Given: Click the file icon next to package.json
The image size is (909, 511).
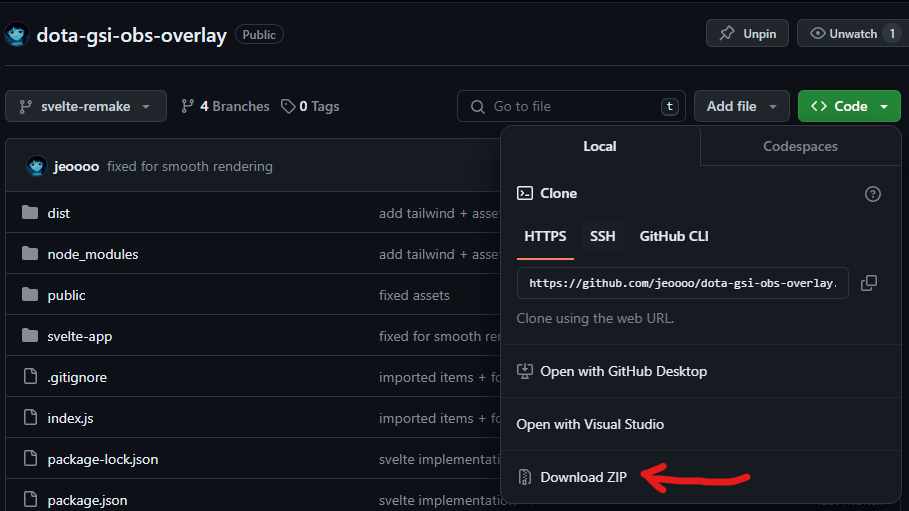Looking at the screenshot, I should coord(30,499).
